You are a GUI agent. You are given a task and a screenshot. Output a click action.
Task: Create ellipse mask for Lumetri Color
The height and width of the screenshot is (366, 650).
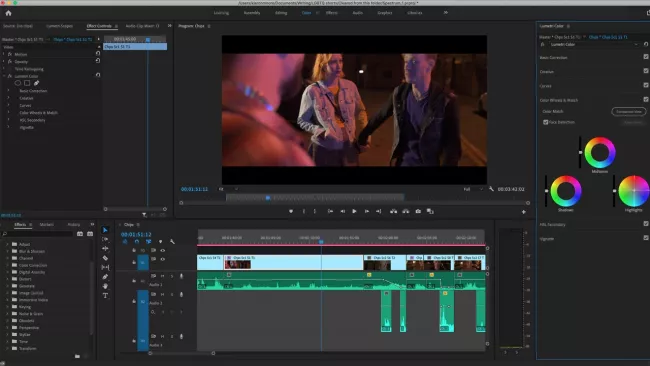(x=18, y=83)
